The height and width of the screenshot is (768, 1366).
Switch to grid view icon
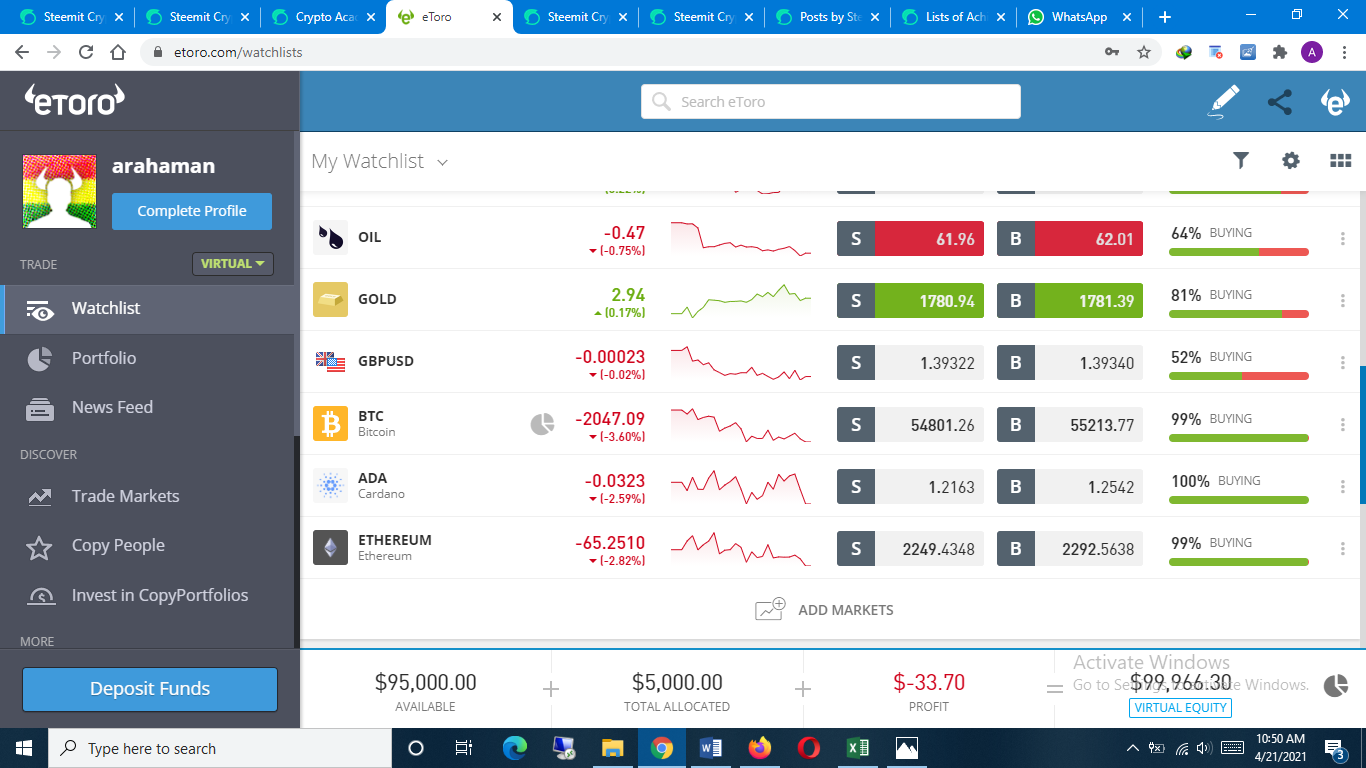[x=1341, y=160]
